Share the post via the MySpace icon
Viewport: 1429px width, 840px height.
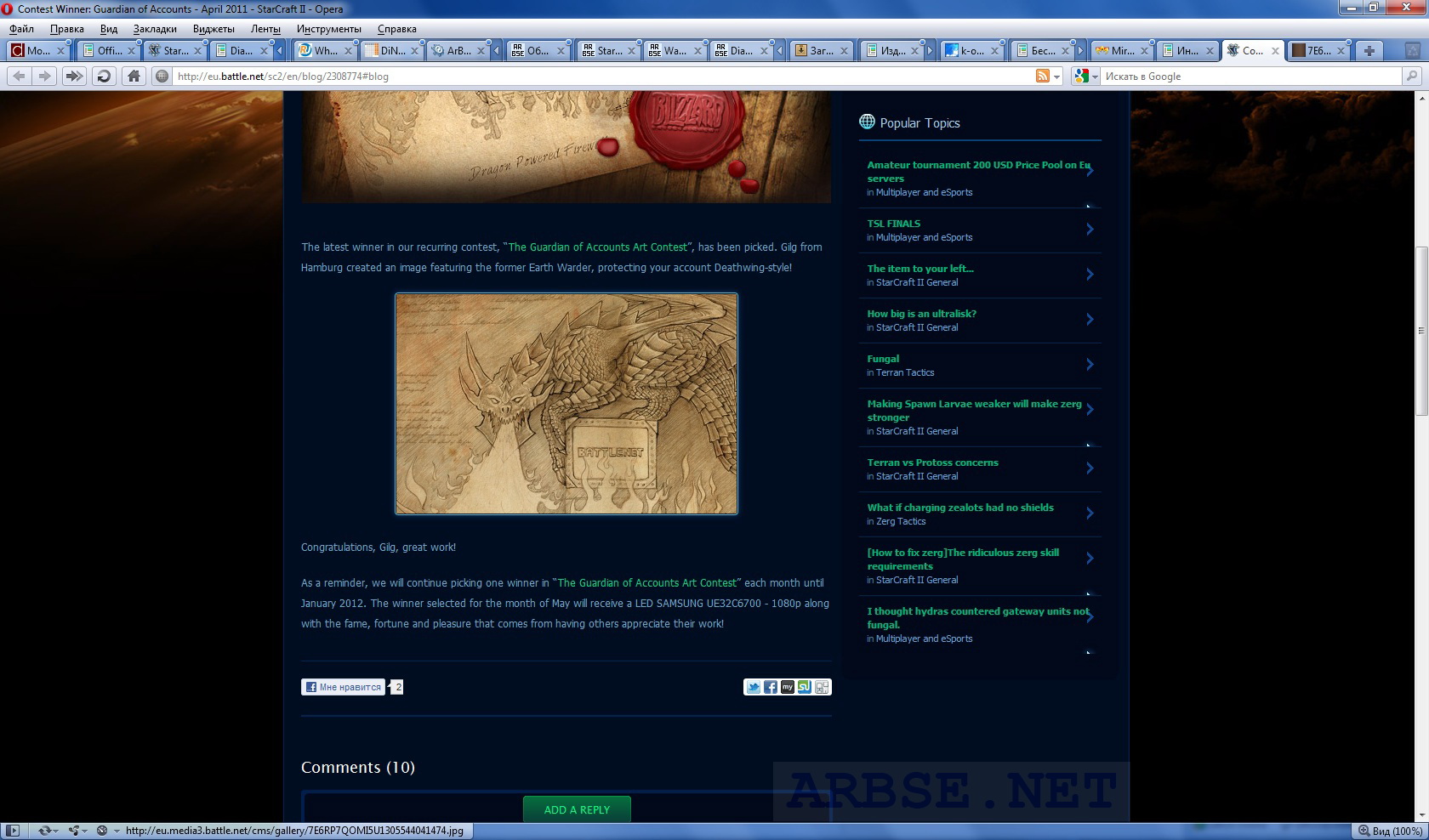(x=788, y=687)
